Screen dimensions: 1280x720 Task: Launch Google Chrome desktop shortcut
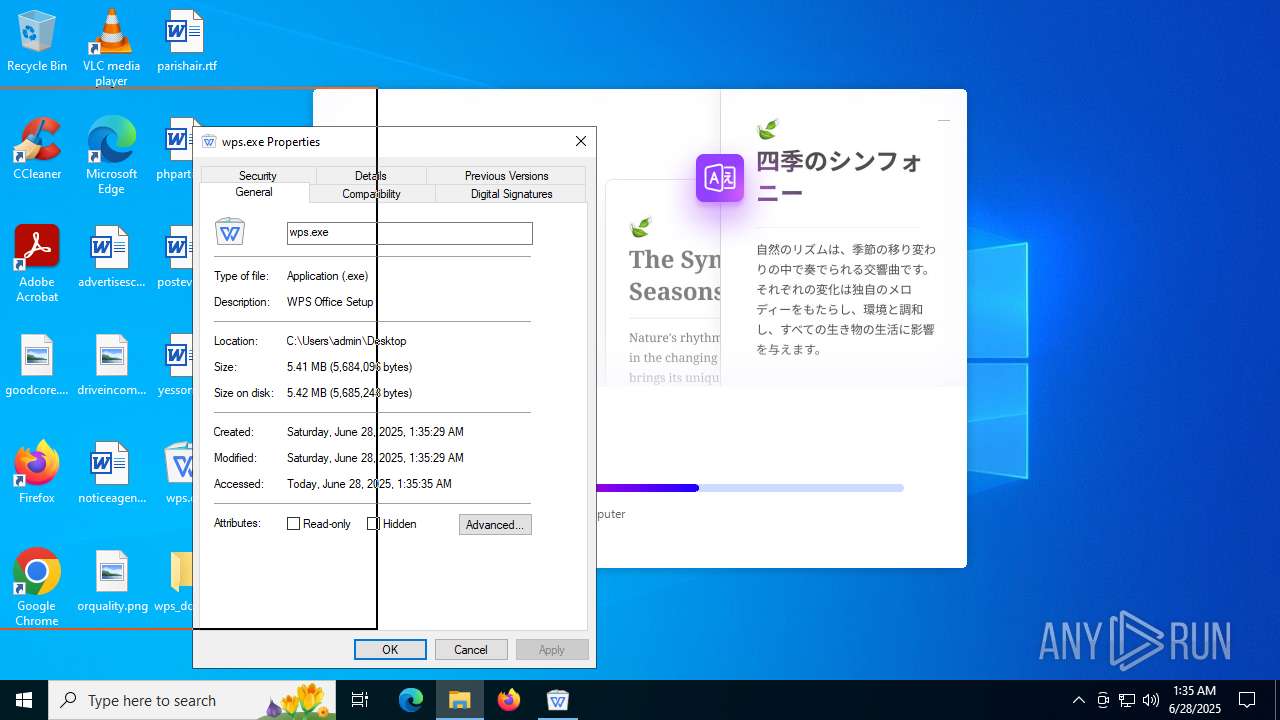pyautogui.click(x=37, y=587)
